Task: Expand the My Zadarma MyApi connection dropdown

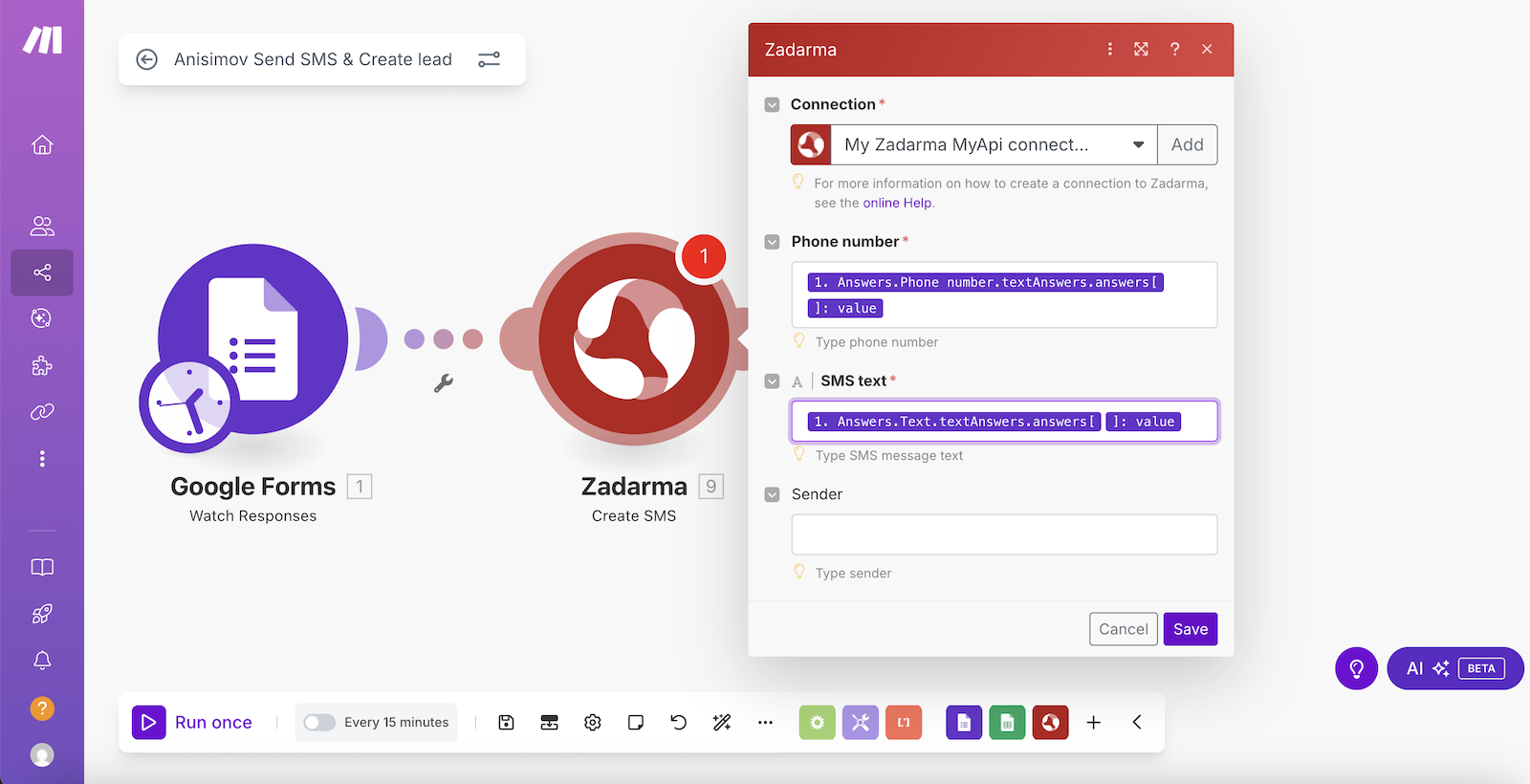Action: pyautogui.click(x=1138, y=145)
